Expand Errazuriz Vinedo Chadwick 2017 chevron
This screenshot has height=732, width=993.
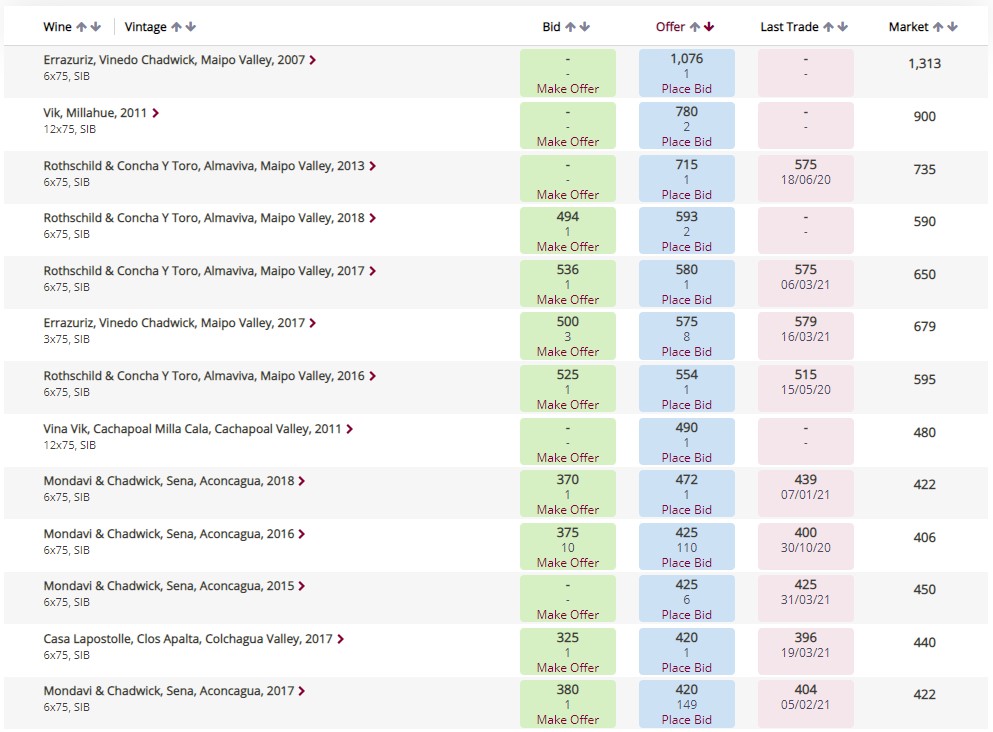(313, 323)
